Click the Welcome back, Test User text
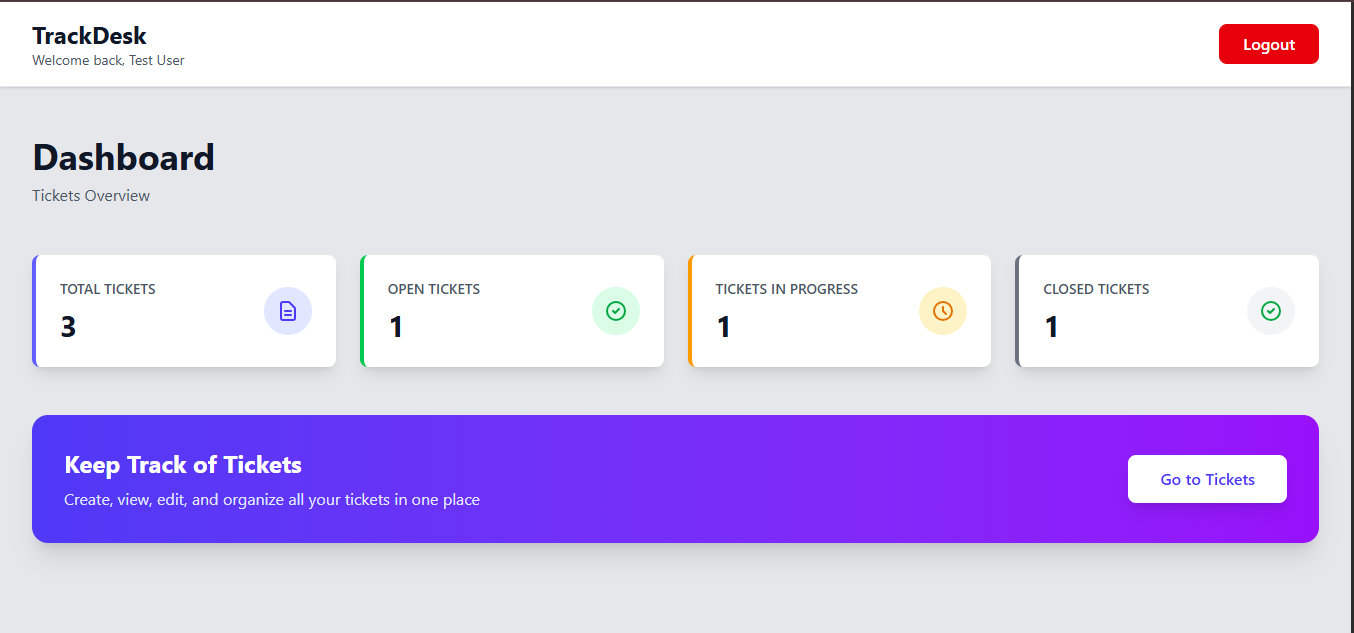The image size is (1354, 633). 108,60
